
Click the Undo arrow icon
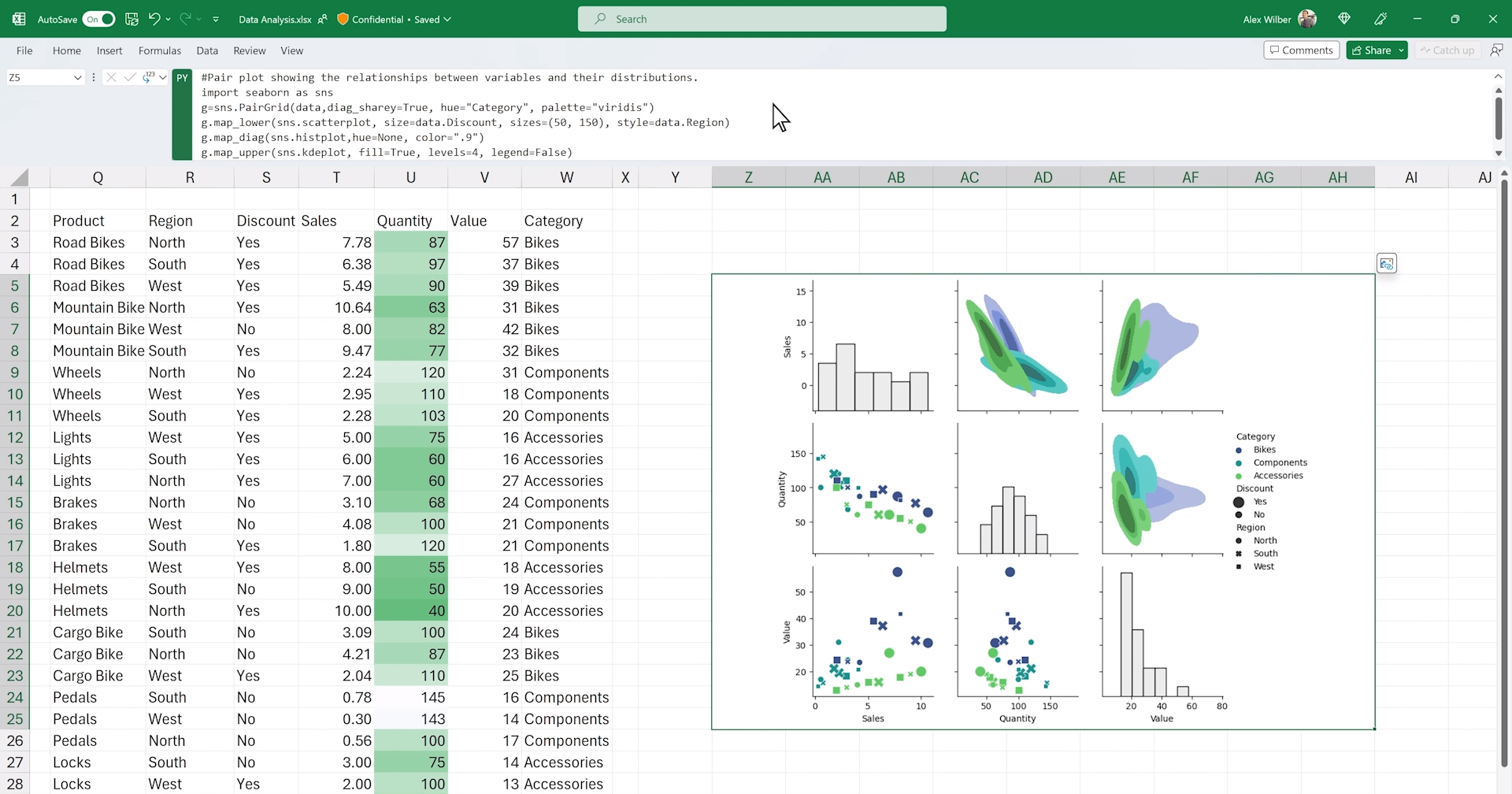click(x=154, y=19)
